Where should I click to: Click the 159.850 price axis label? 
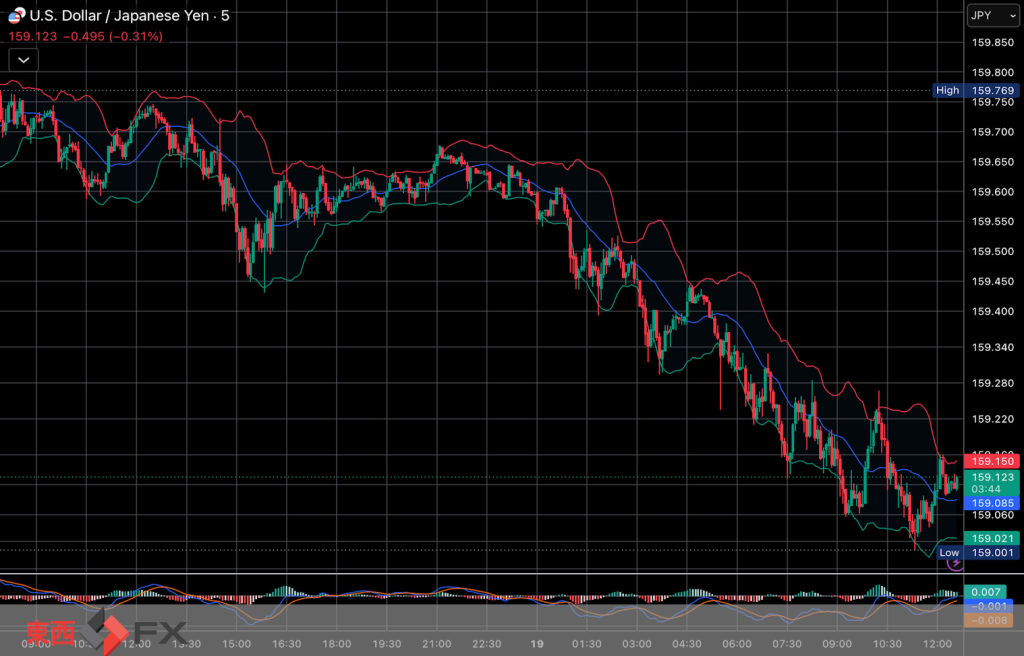pos(993,42)
